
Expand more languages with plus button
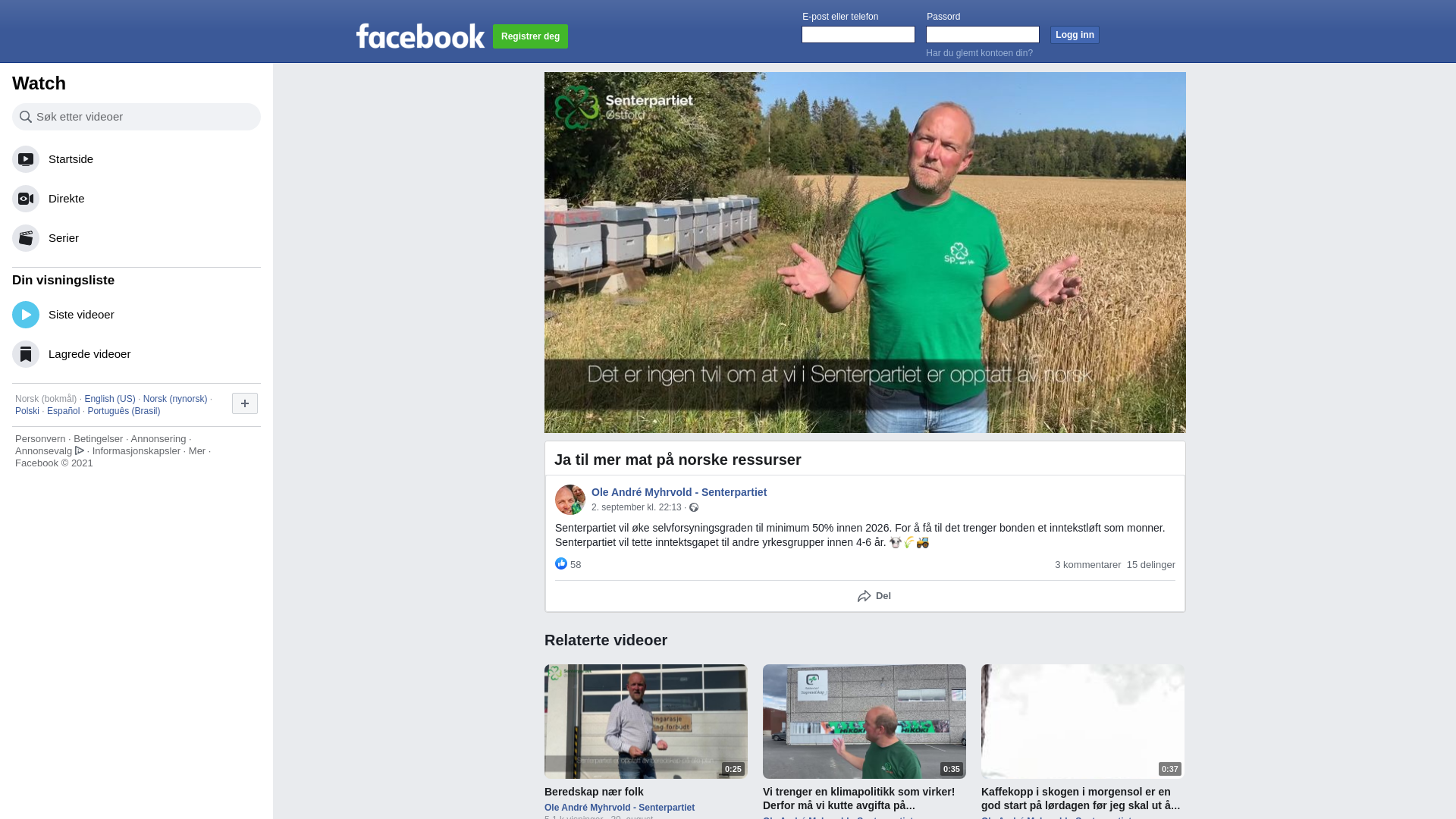click(x=245, y=403)
